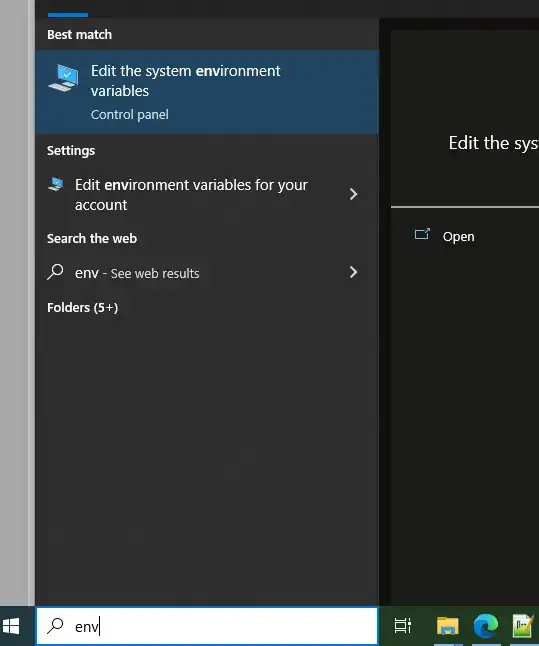This screenshot has height=646, width=539.
Task: Open Task View from the taskbar
Action: click(403, 626)
